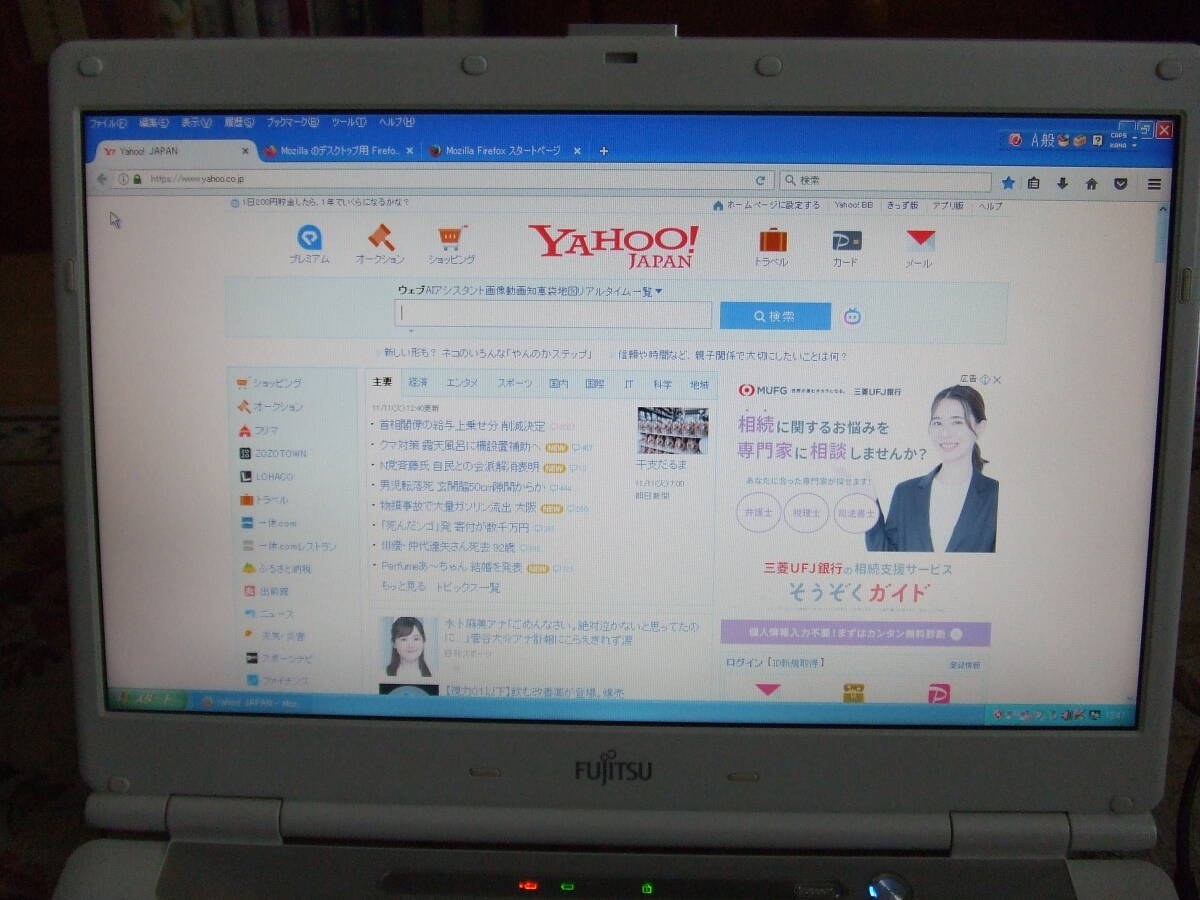Screen dimensions: 1200x900
Task: Close the MUFG ad with X
Action: click(x=997, y=380)
